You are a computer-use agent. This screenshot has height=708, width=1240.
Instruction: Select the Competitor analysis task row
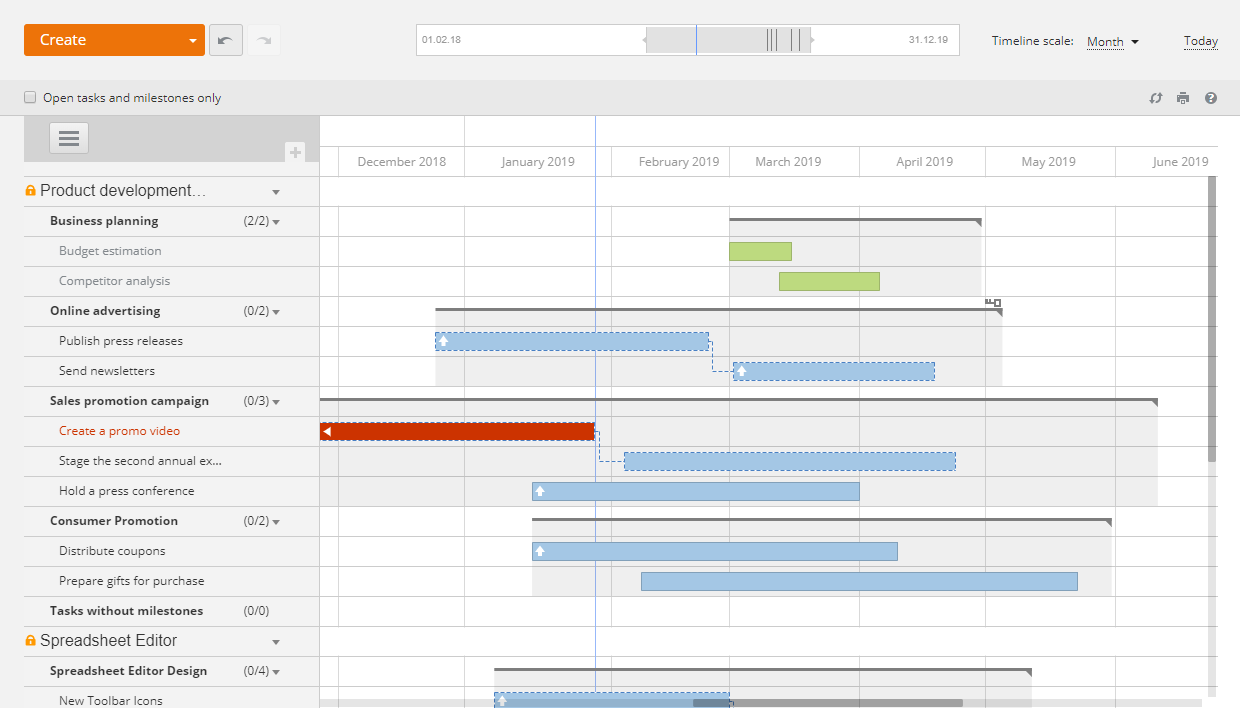click(x=171, y=281)
